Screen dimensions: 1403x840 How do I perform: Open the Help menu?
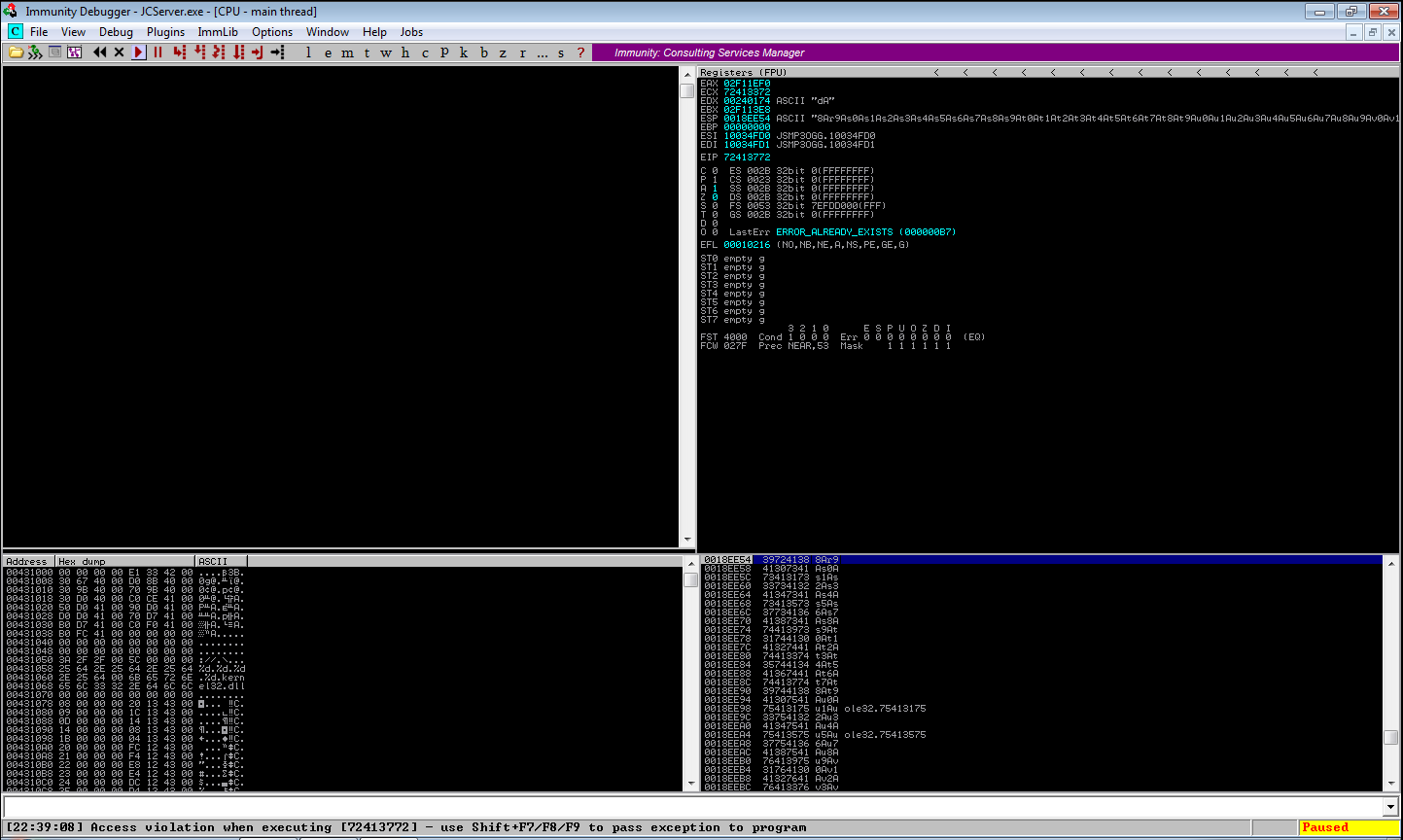tap(374, 32)
